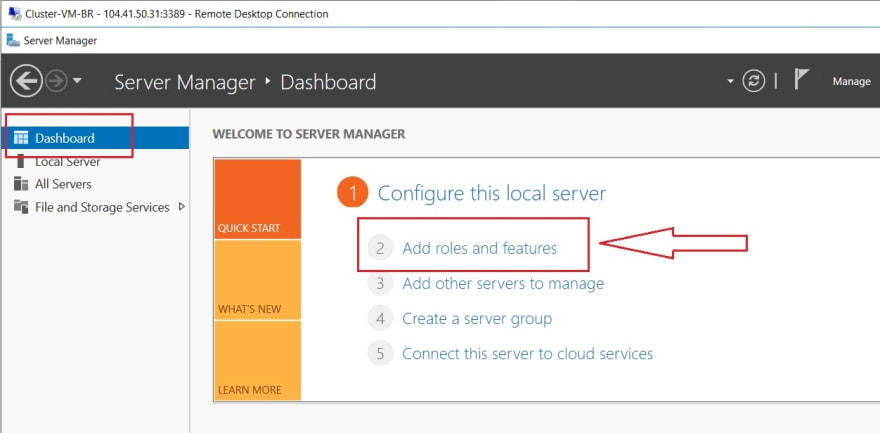Open the navigation history dropdown arrow
Viewport: 880px width, 433px height.
pos(77,81)
